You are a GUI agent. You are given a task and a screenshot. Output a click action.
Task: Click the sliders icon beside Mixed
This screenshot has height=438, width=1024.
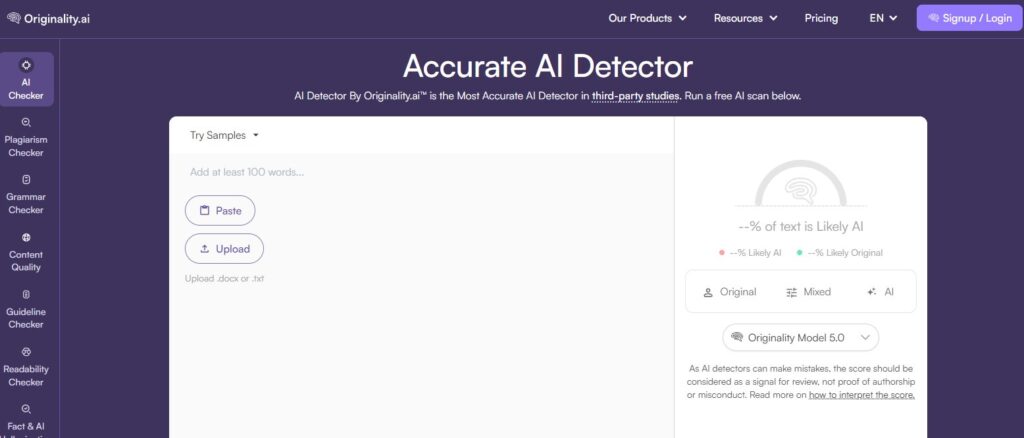click(792, 292)
